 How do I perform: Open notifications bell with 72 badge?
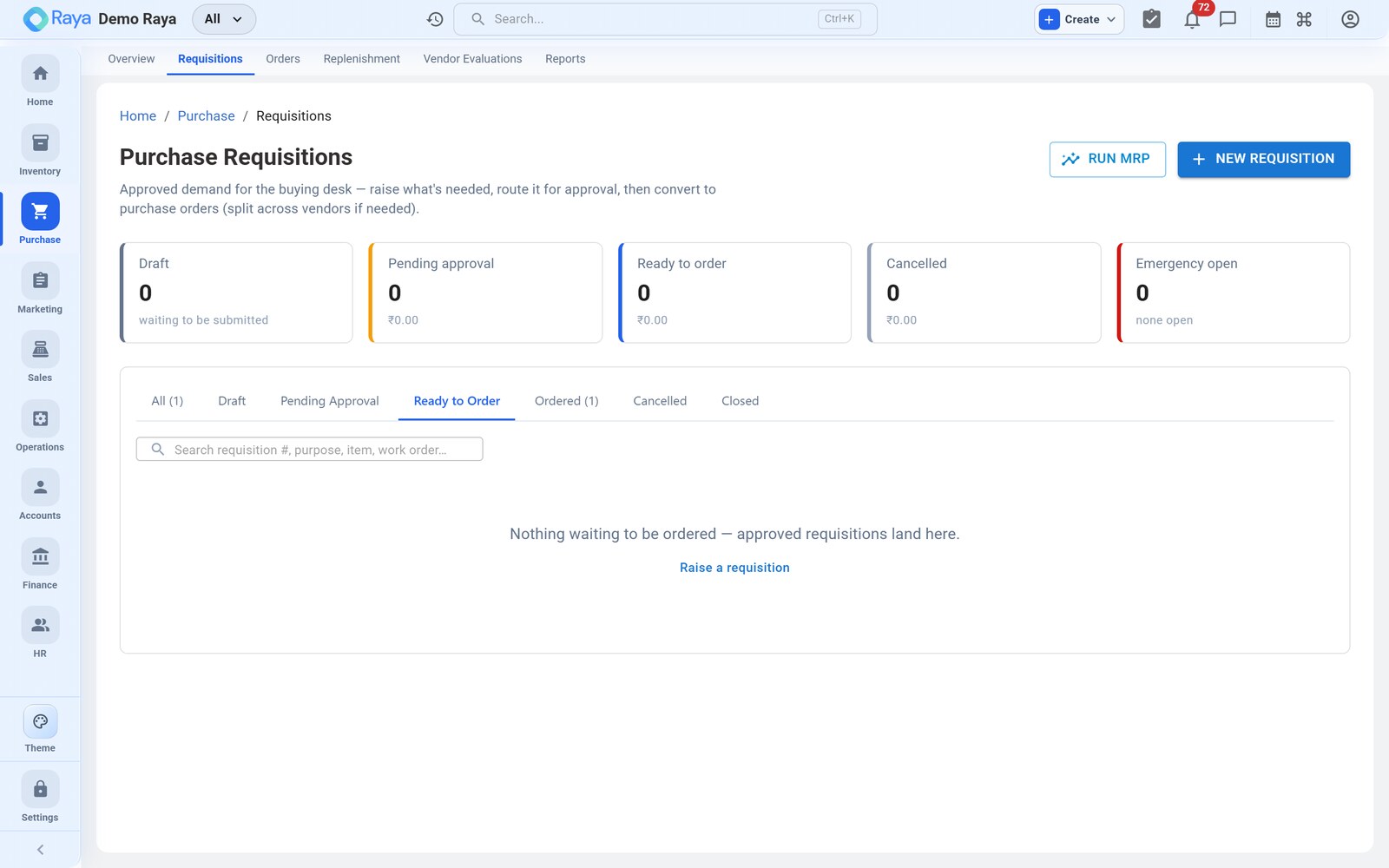[1193, 19]
